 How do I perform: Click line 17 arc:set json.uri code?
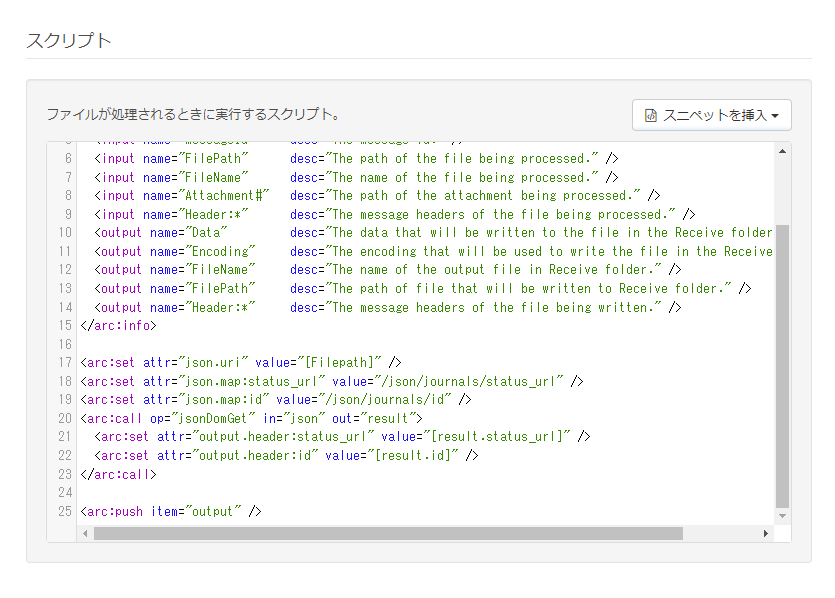click(241, 363)
